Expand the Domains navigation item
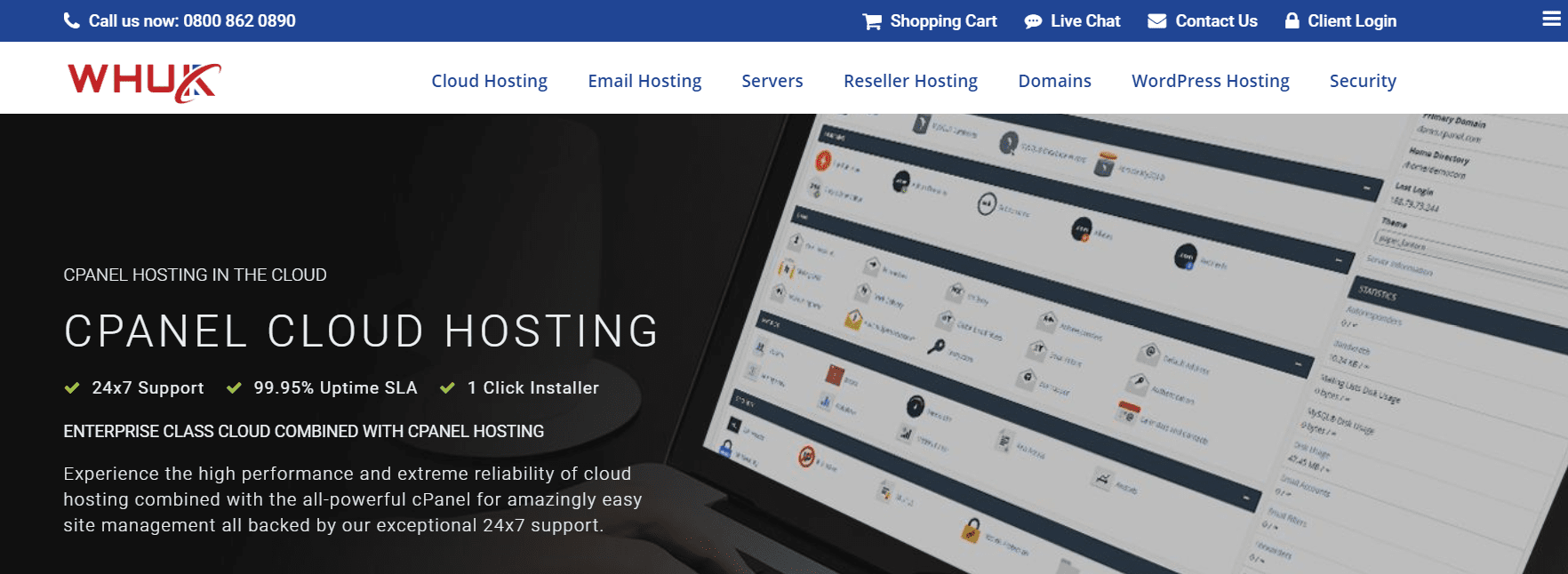This screenshot has height=574, width=1568. click(1054, 81)
